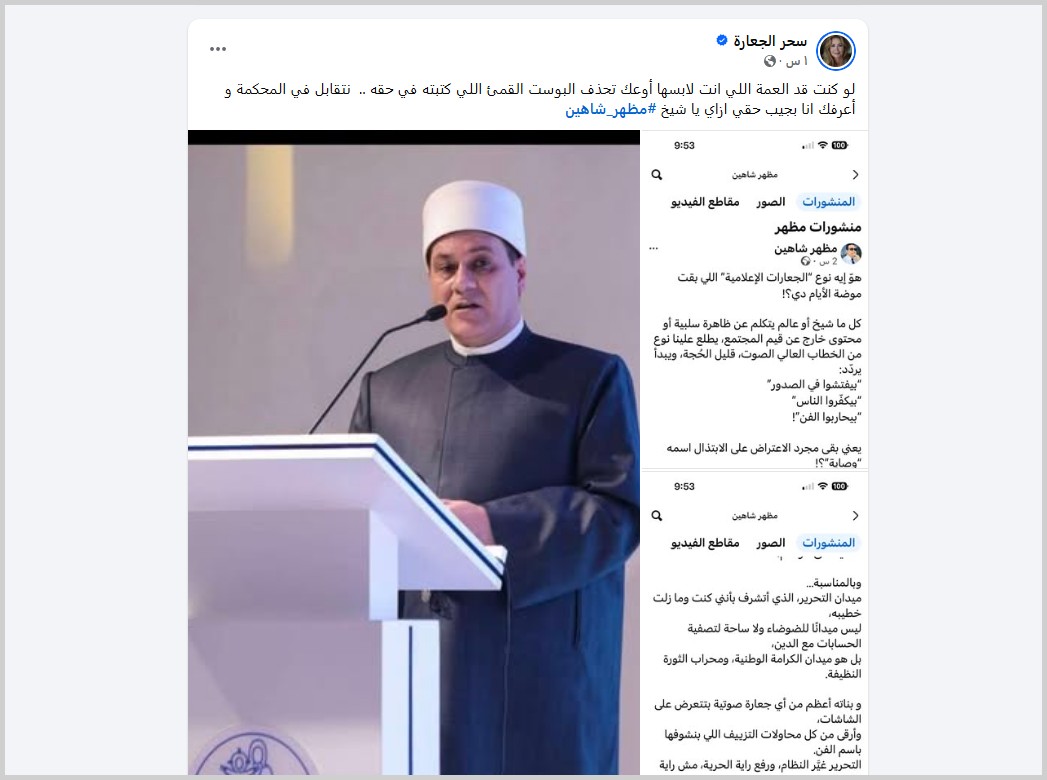Image resolution: width=1047 pixels, height=780 pixels.
Task: Click search magnifier in top screenshot
Action: (657, 175)
